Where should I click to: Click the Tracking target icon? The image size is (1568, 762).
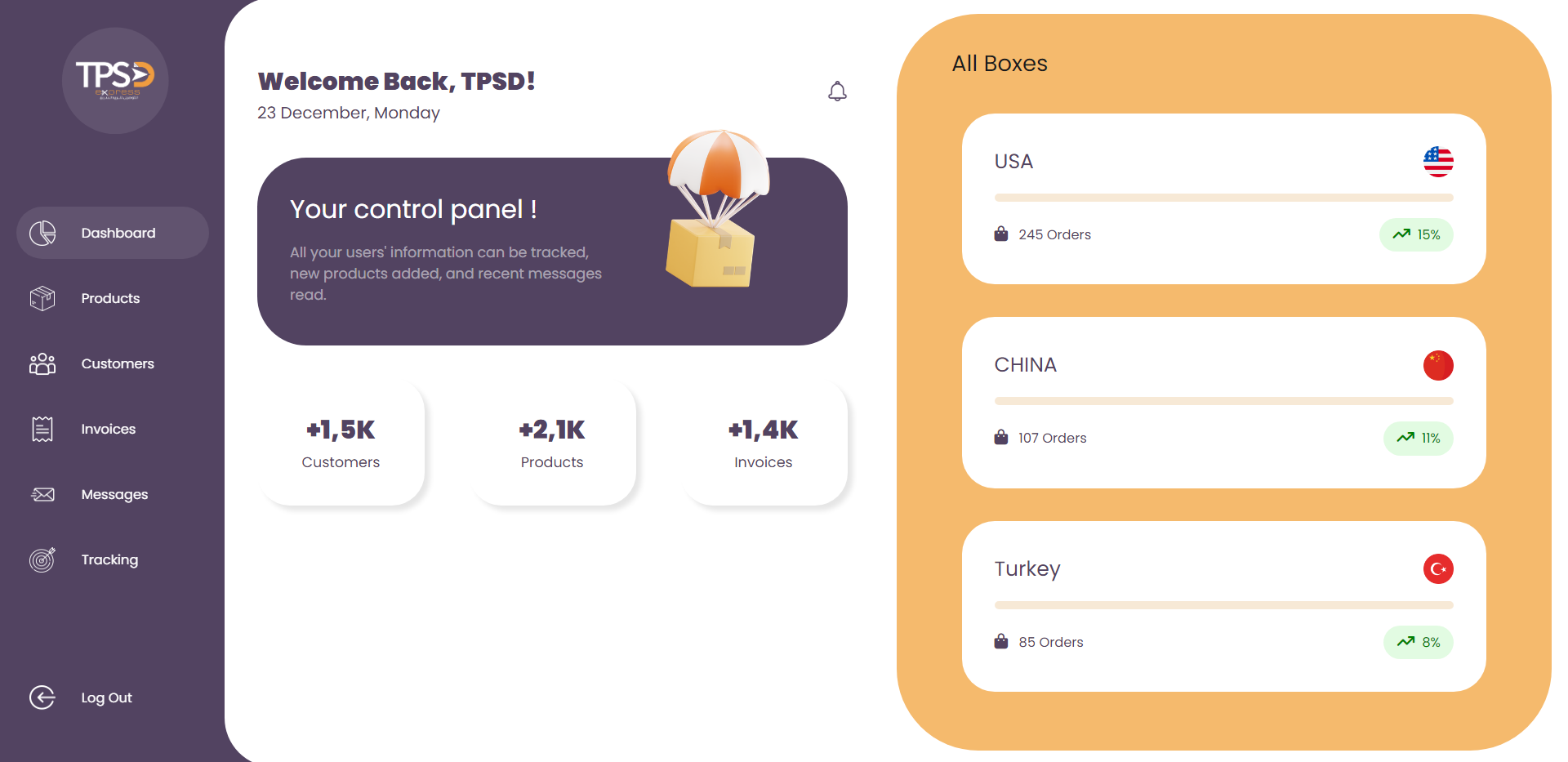click(42, 559)
